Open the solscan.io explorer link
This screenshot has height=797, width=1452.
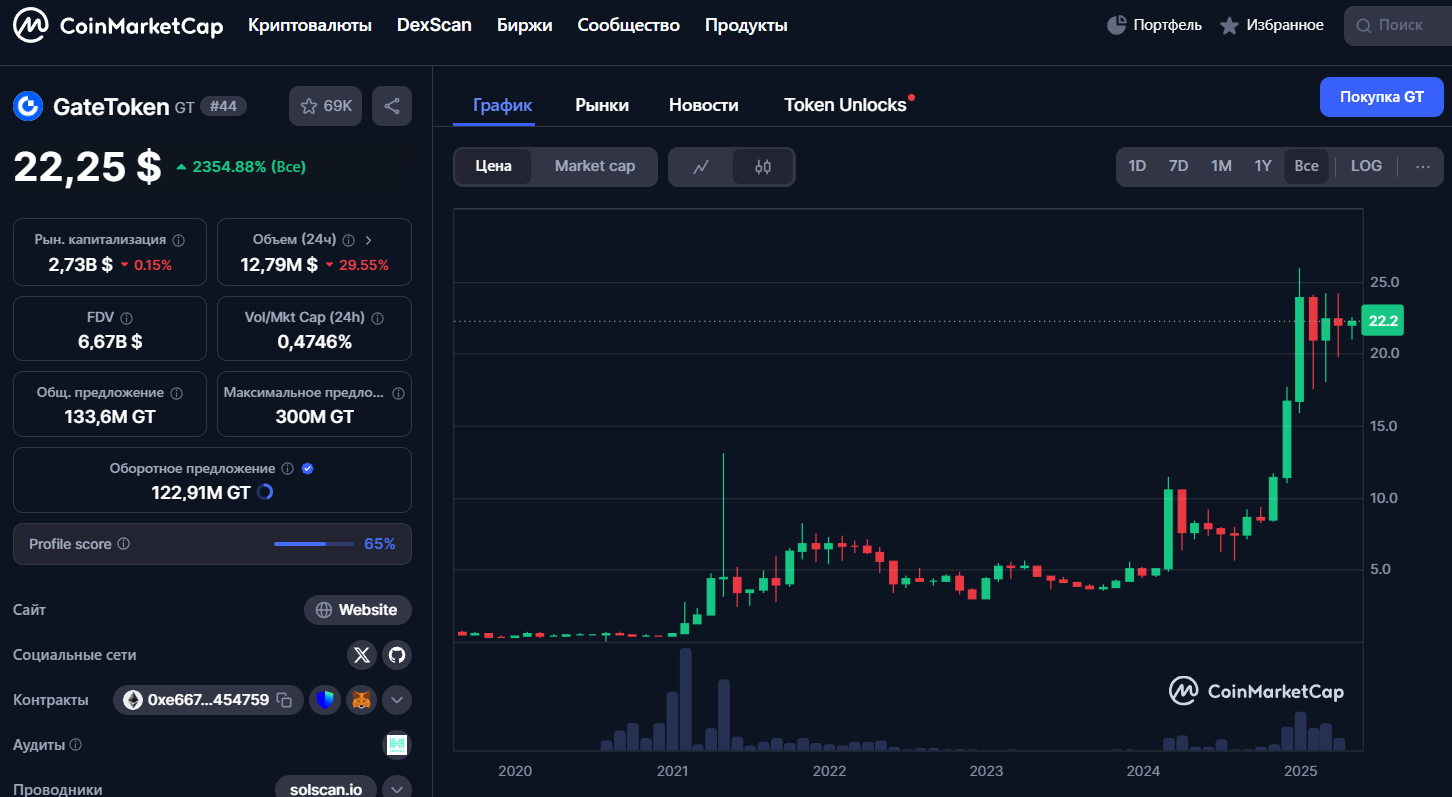pos(327,788)
